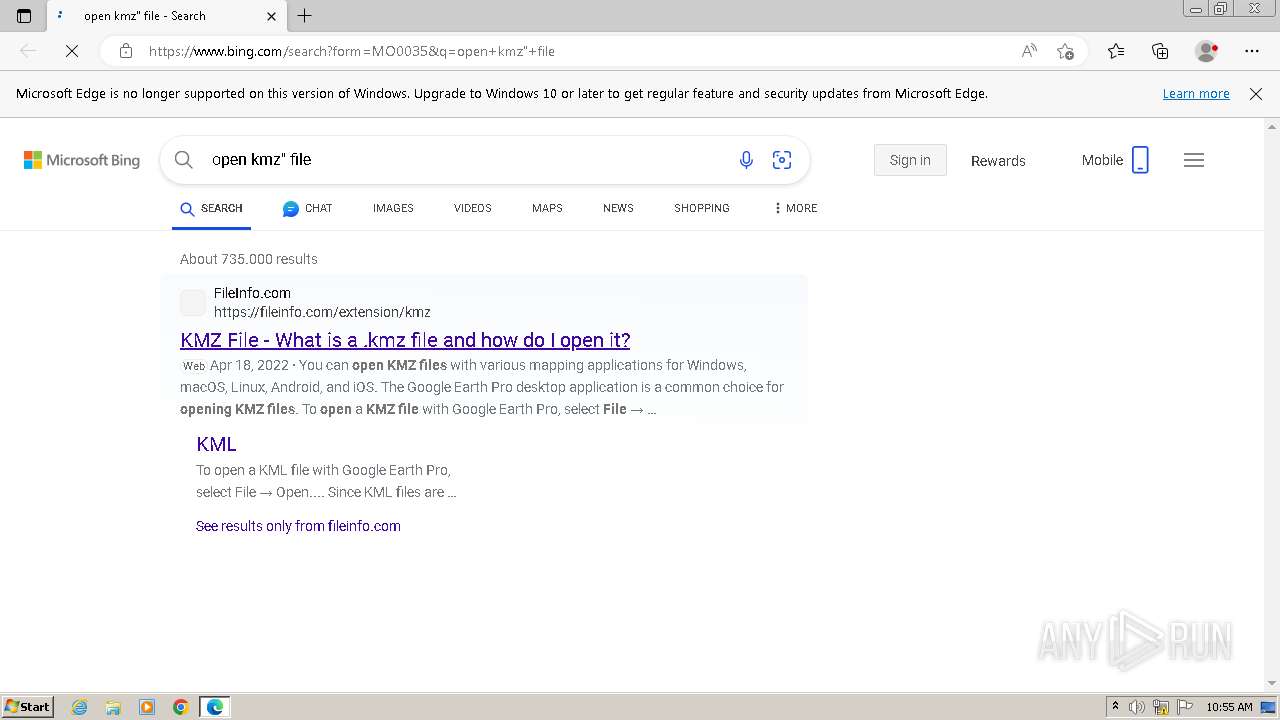The width and height of the screenshot is (1280, 720).
Task: Go to Microsoft Bing home logo
Action: click(82, 160)
